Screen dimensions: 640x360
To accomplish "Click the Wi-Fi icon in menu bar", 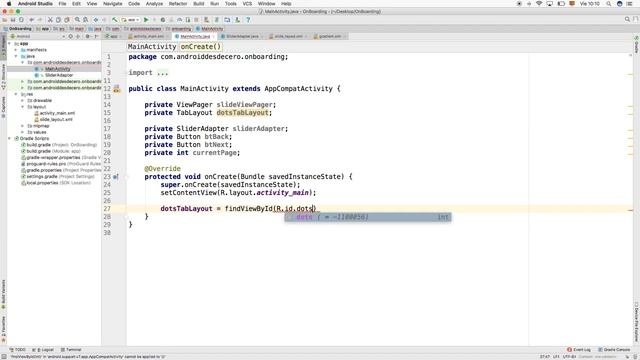I will (539, 4).
